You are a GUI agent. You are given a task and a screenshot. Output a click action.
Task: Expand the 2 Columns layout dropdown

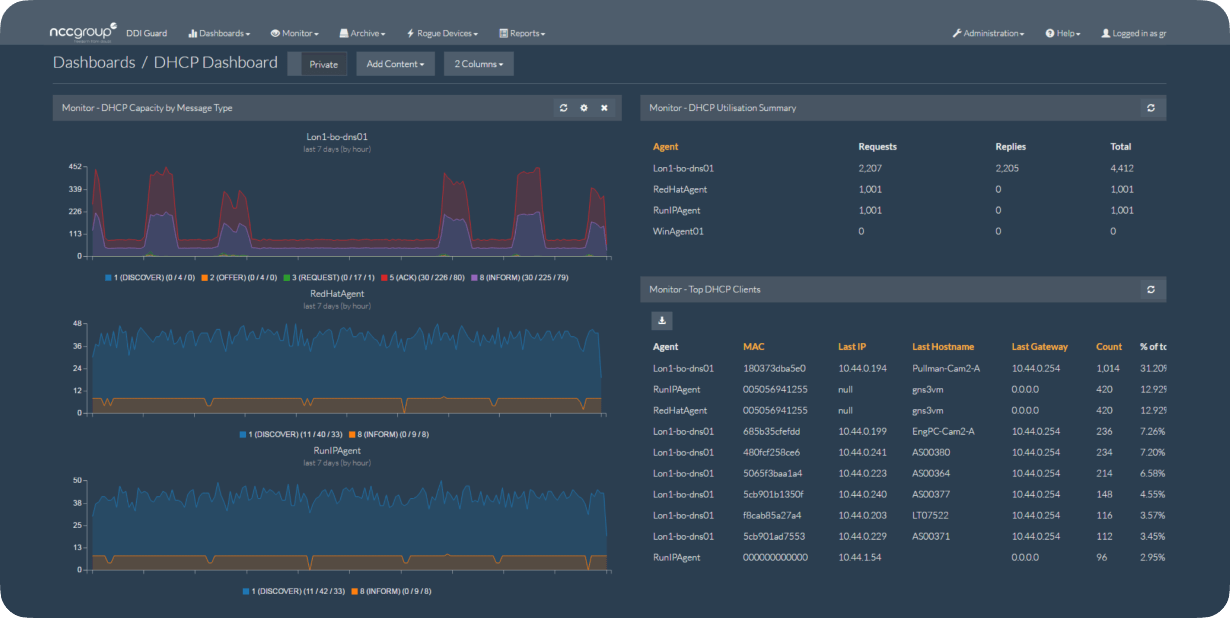point(478,64)
